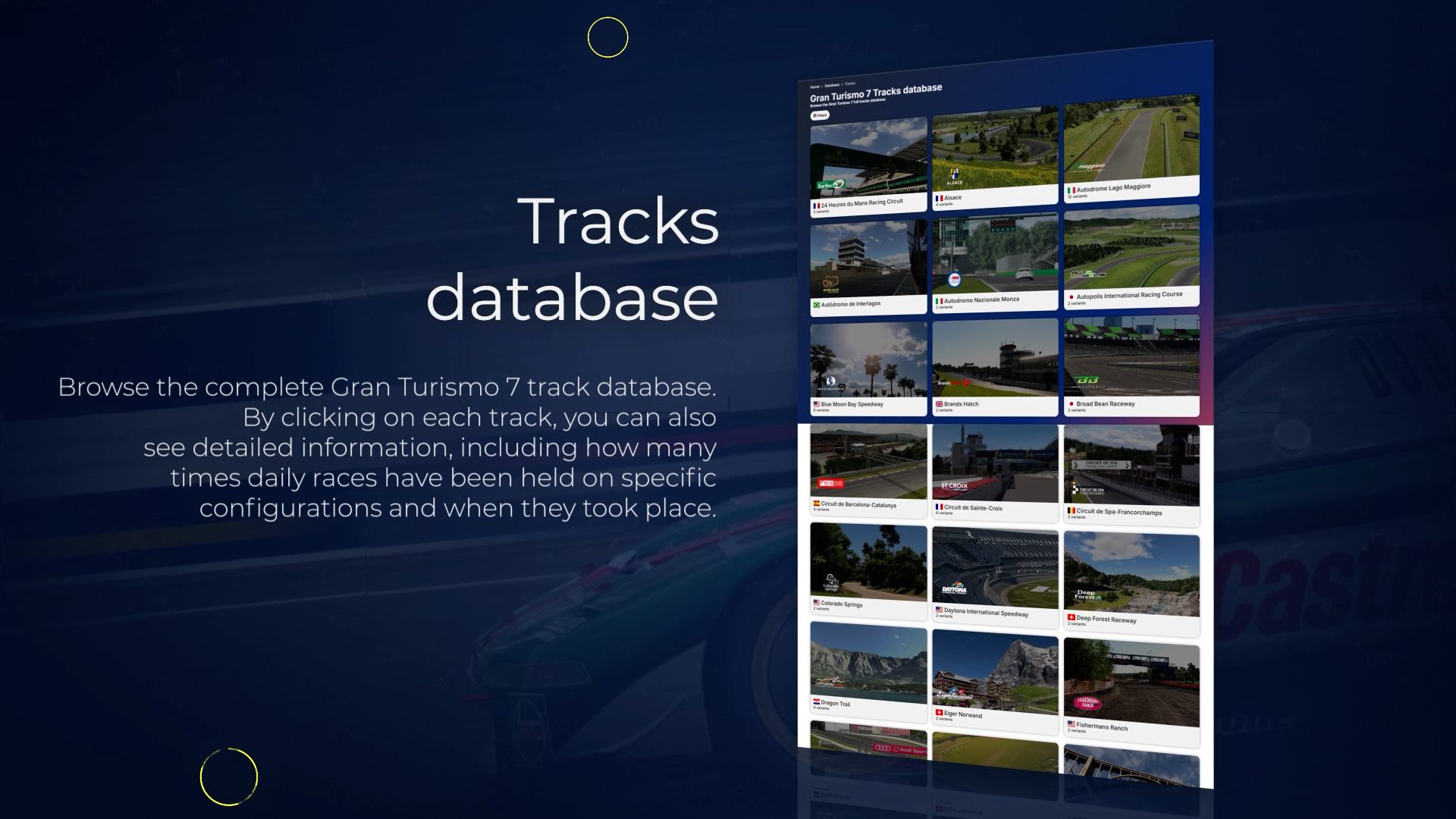
Task: Select Circuit de Barcelona-Catalunya card
Action: (868, 464)
